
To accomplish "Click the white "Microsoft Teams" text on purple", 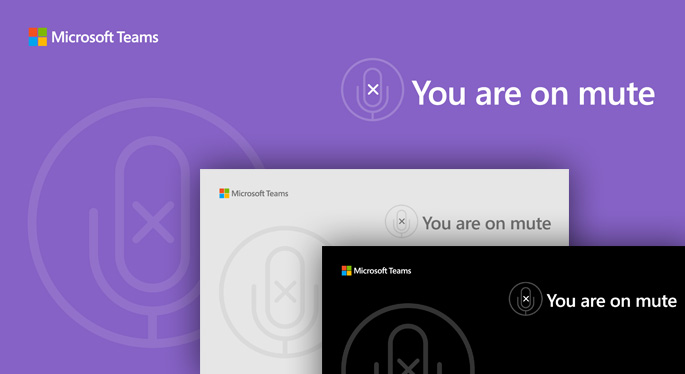I will click(x=105, y=38).
